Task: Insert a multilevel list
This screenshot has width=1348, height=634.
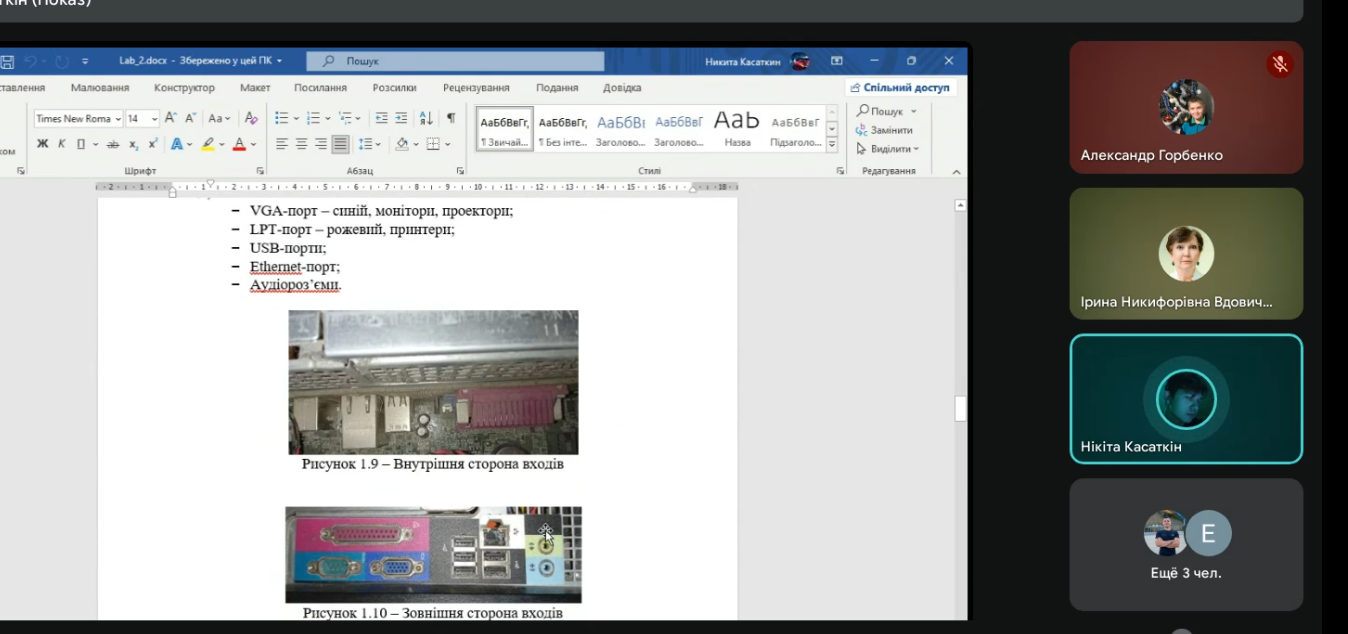Action: [x=346, y=118]
